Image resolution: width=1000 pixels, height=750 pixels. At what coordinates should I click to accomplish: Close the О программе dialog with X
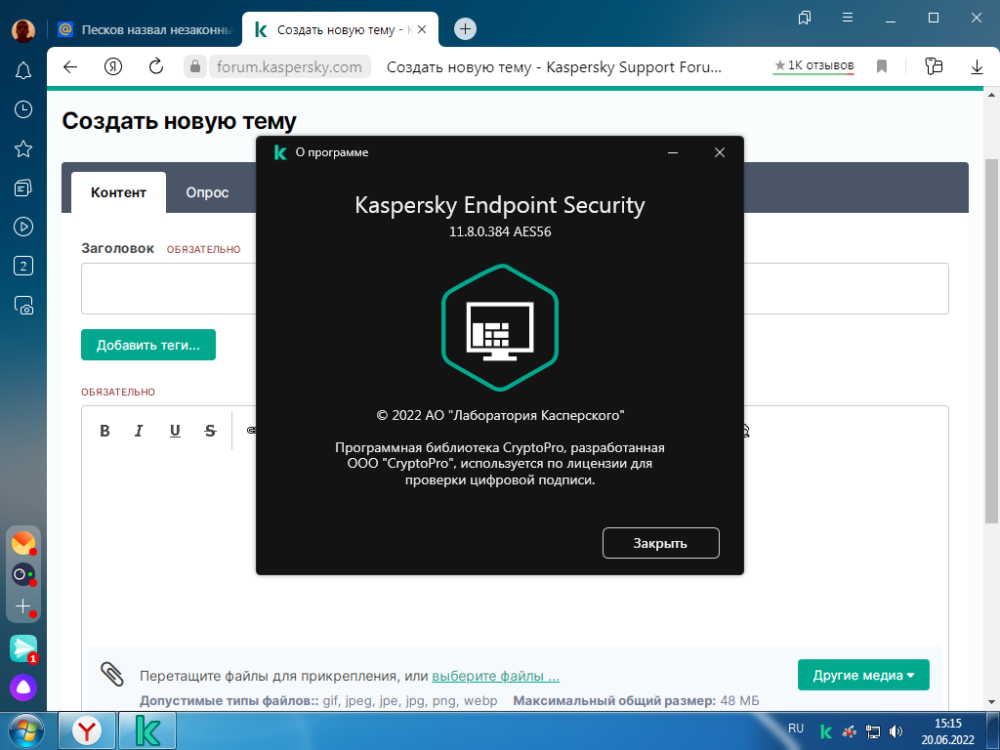pyautogui.click(x=719, y=152)
